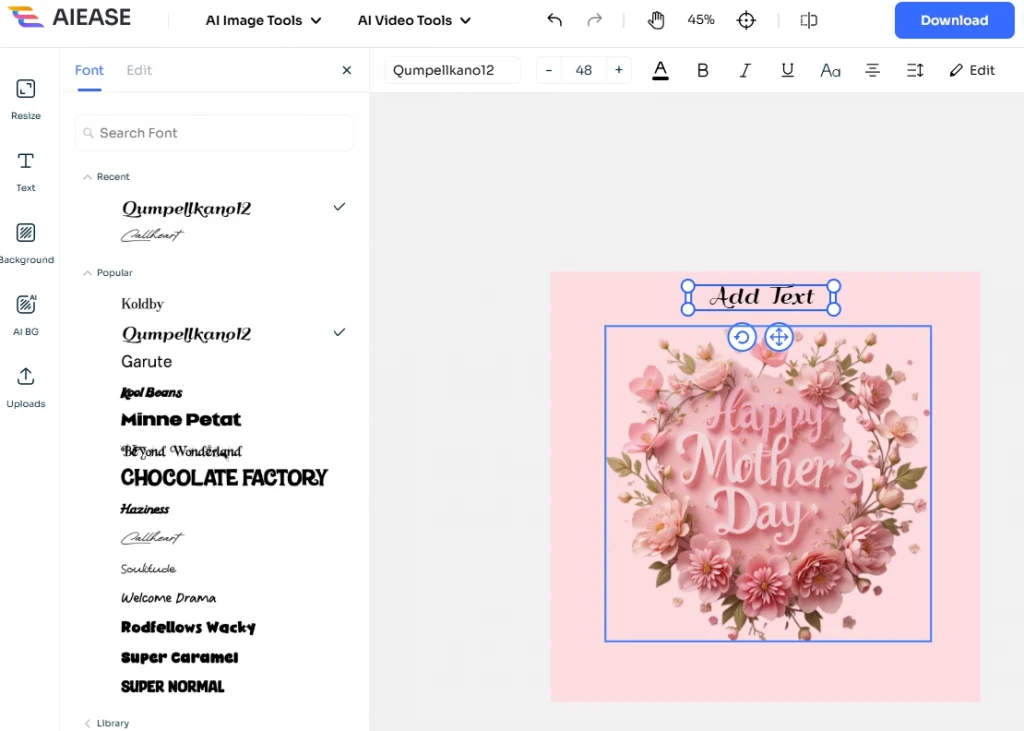Screen dimensions: 1024x731
Task: Switch to the Edit tab
Action: click(139, 70)
